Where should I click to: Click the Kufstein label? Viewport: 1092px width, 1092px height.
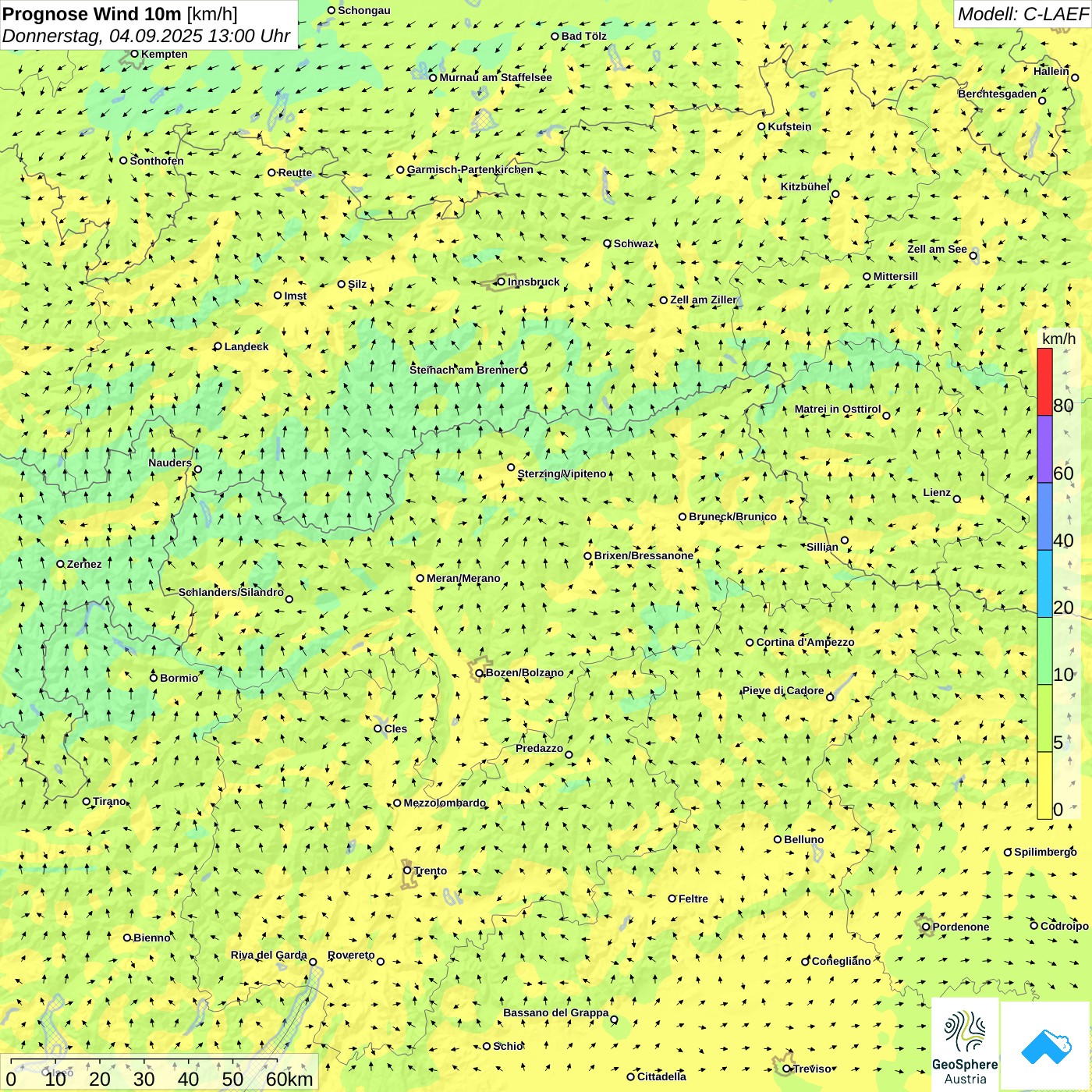tap(789, 126)
